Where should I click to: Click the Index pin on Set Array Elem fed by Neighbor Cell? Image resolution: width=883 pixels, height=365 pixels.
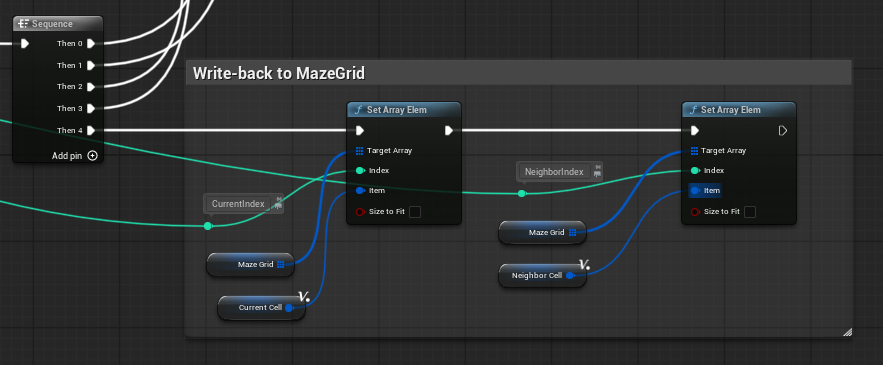click(695, 171)
